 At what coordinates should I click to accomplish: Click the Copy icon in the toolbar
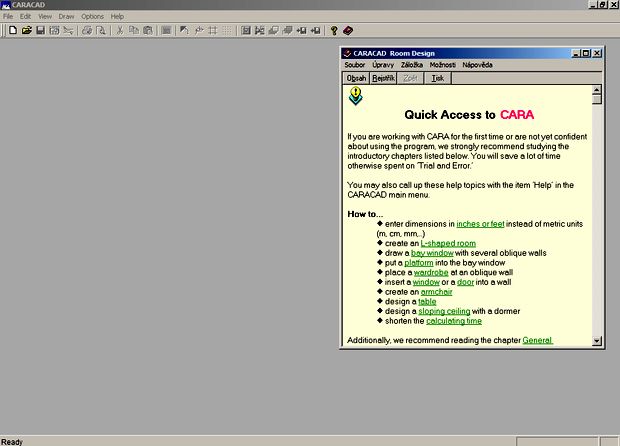(134, 30)
